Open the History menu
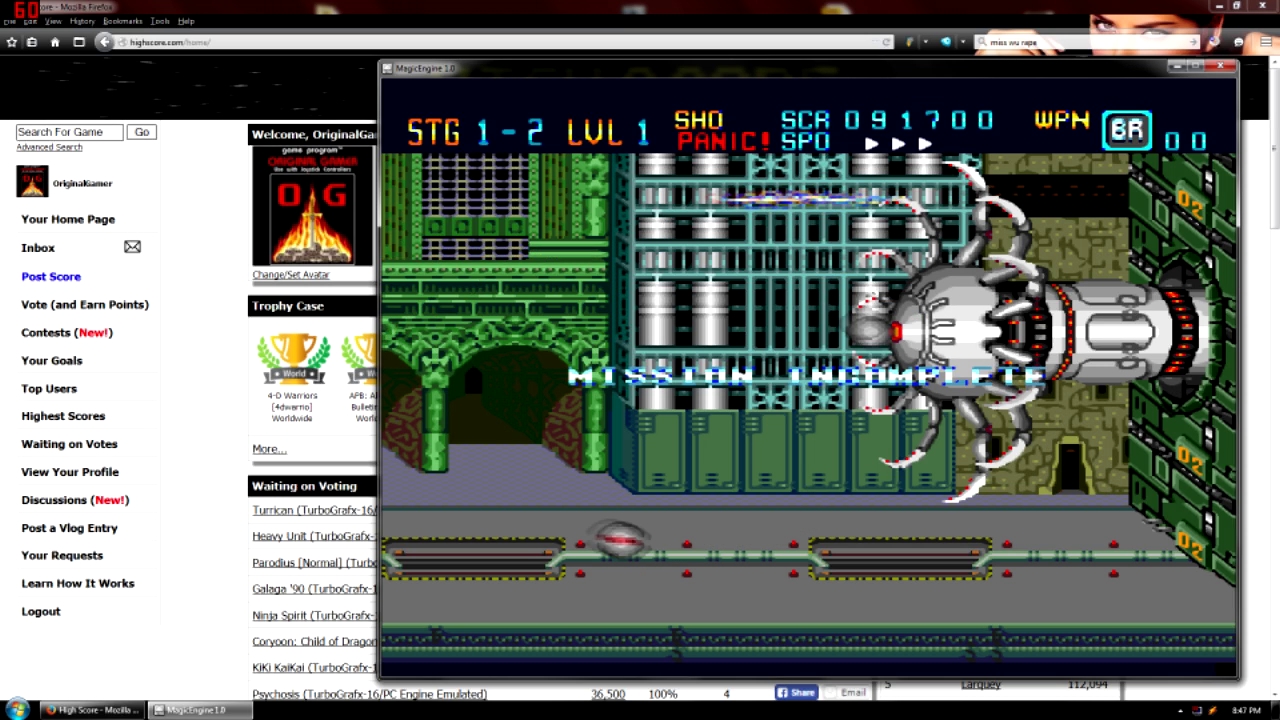The image size is (1280, 720). [82, 21]
